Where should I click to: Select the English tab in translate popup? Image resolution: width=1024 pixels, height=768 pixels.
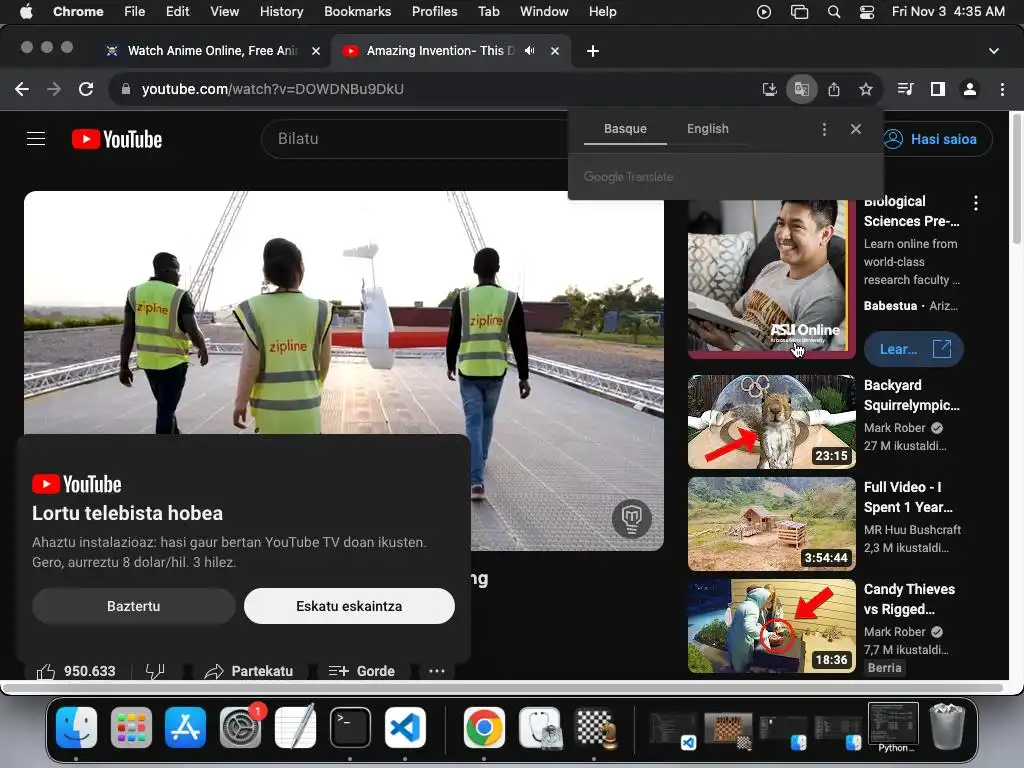click(707, 129)
